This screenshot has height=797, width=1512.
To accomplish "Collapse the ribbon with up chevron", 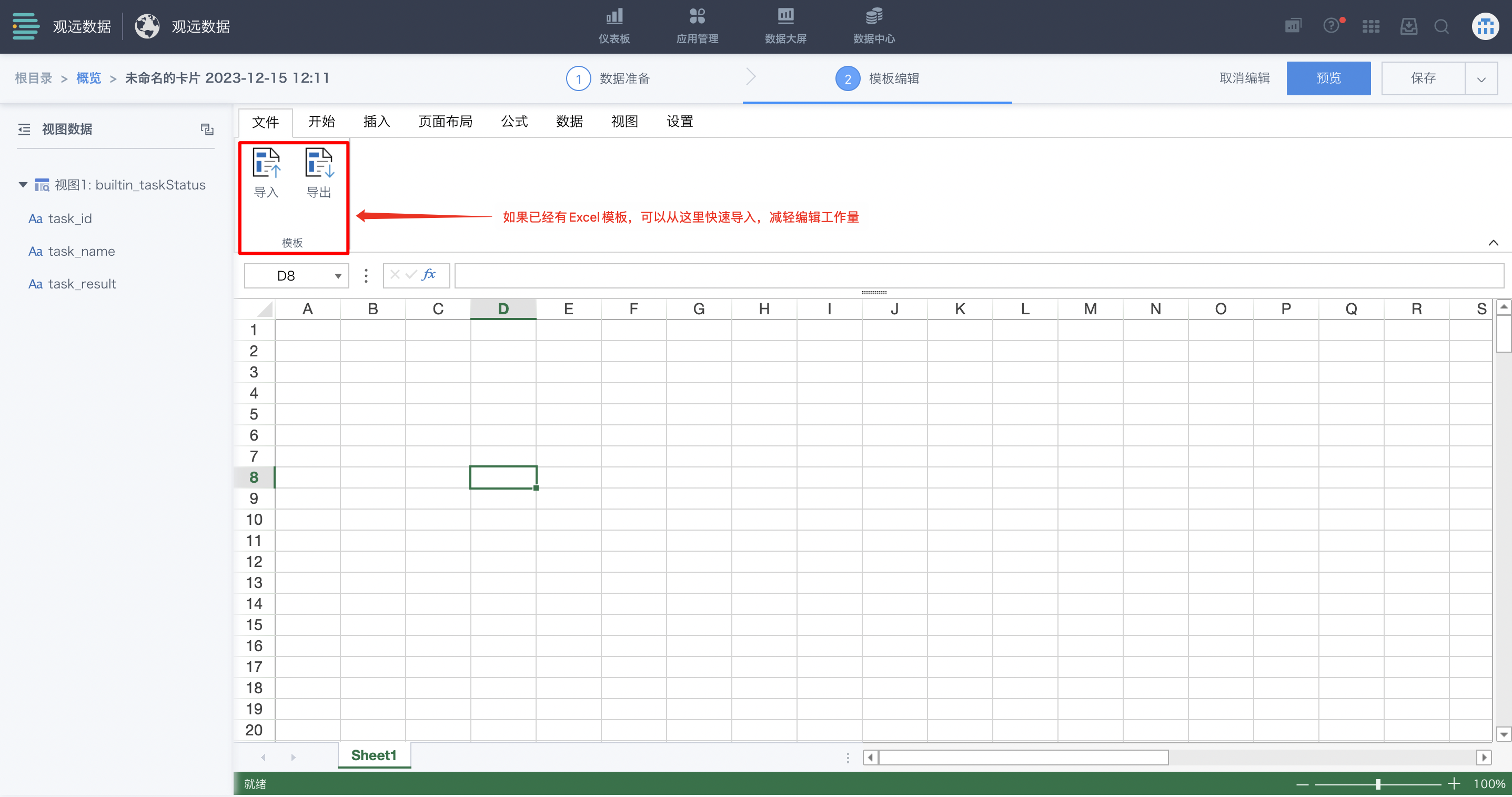I will pos(1493,243).
